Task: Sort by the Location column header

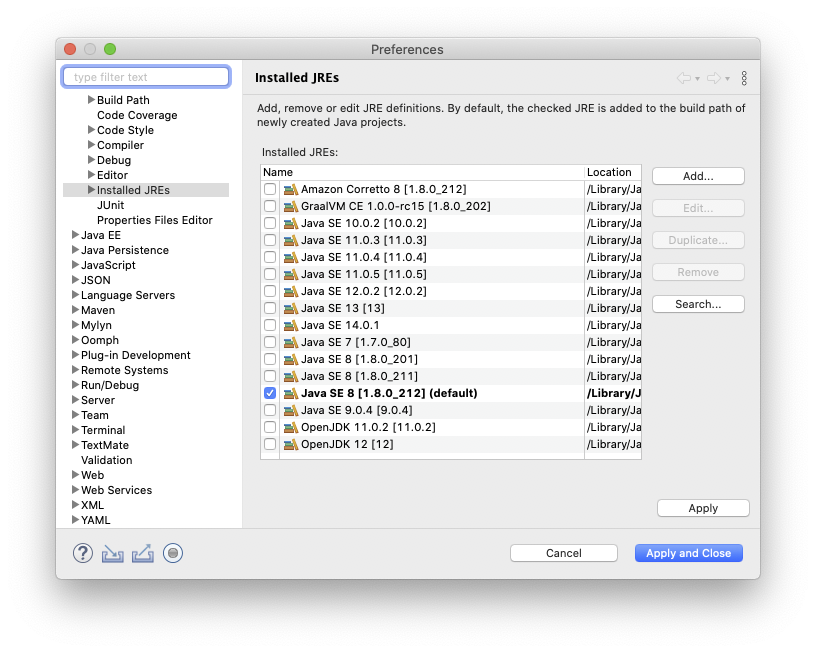Action: point(613,172)
